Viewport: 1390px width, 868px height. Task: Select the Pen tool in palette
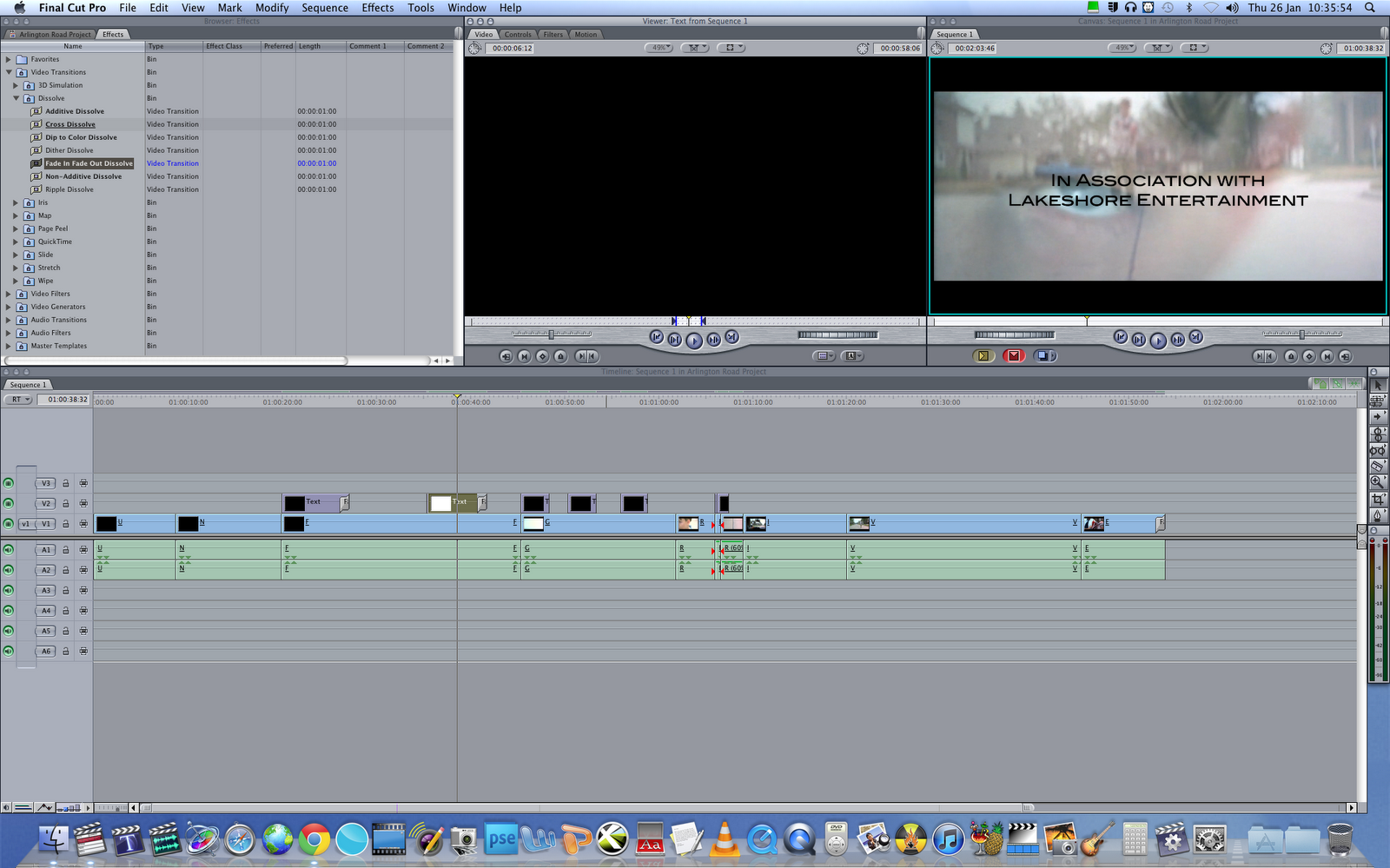click(1378, 515)
